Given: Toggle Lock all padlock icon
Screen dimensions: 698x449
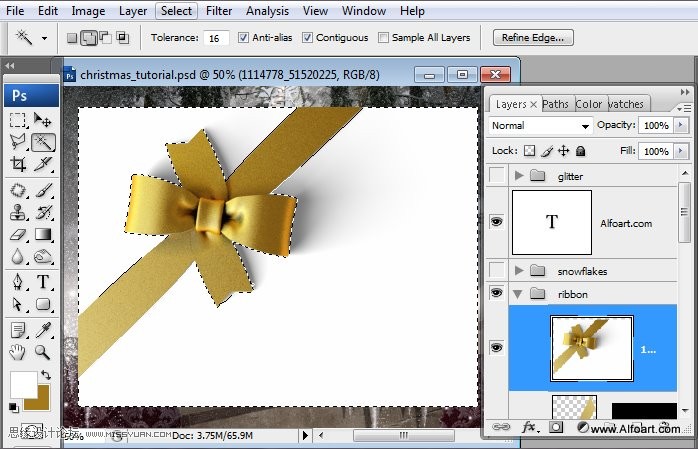Looking at the screenshot, I should (x=580, y=151).
